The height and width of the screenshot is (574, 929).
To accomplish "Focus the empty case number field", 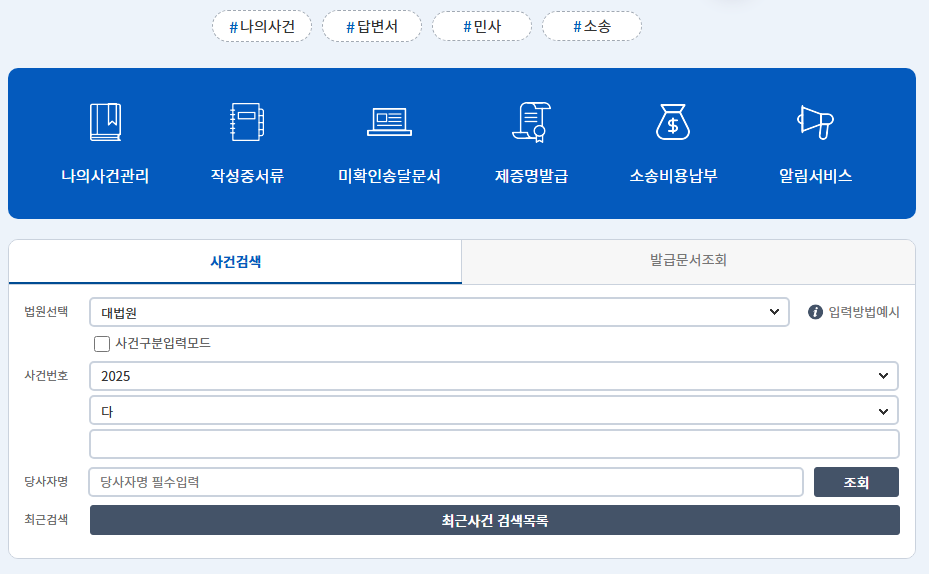I will click(494, 444).
